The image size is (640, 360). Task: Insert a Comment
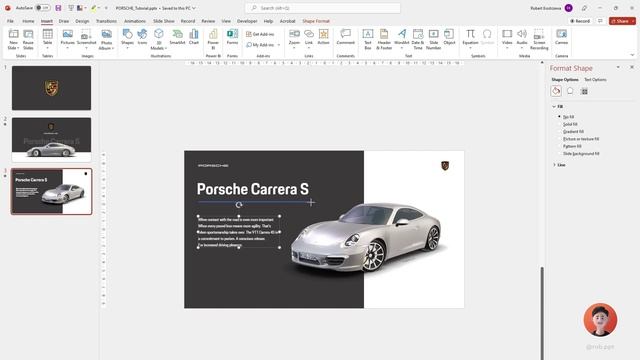[x=346, y=37]
